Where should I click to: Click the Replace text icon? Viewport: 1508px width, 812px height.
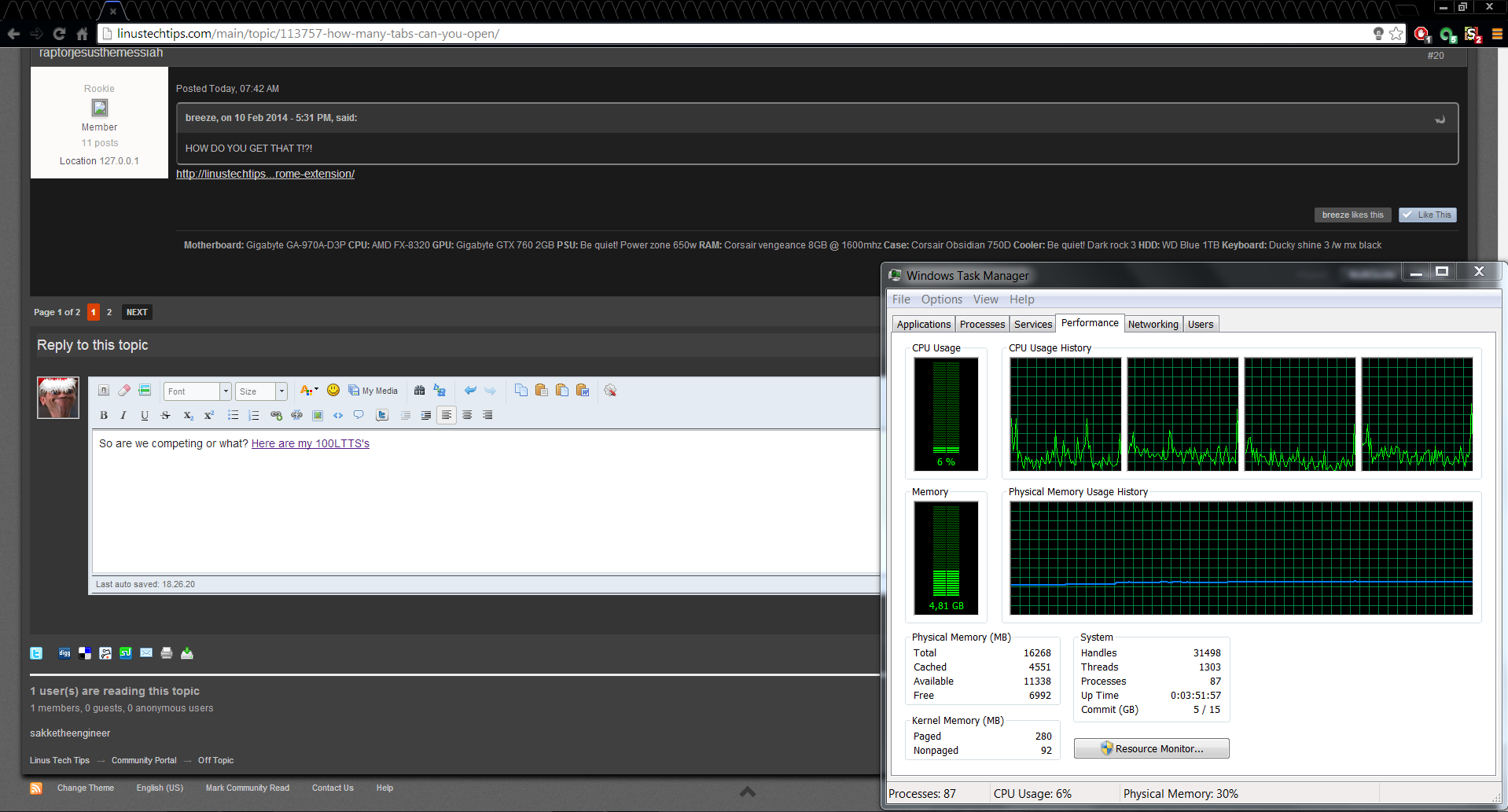[x=440, y=391]
